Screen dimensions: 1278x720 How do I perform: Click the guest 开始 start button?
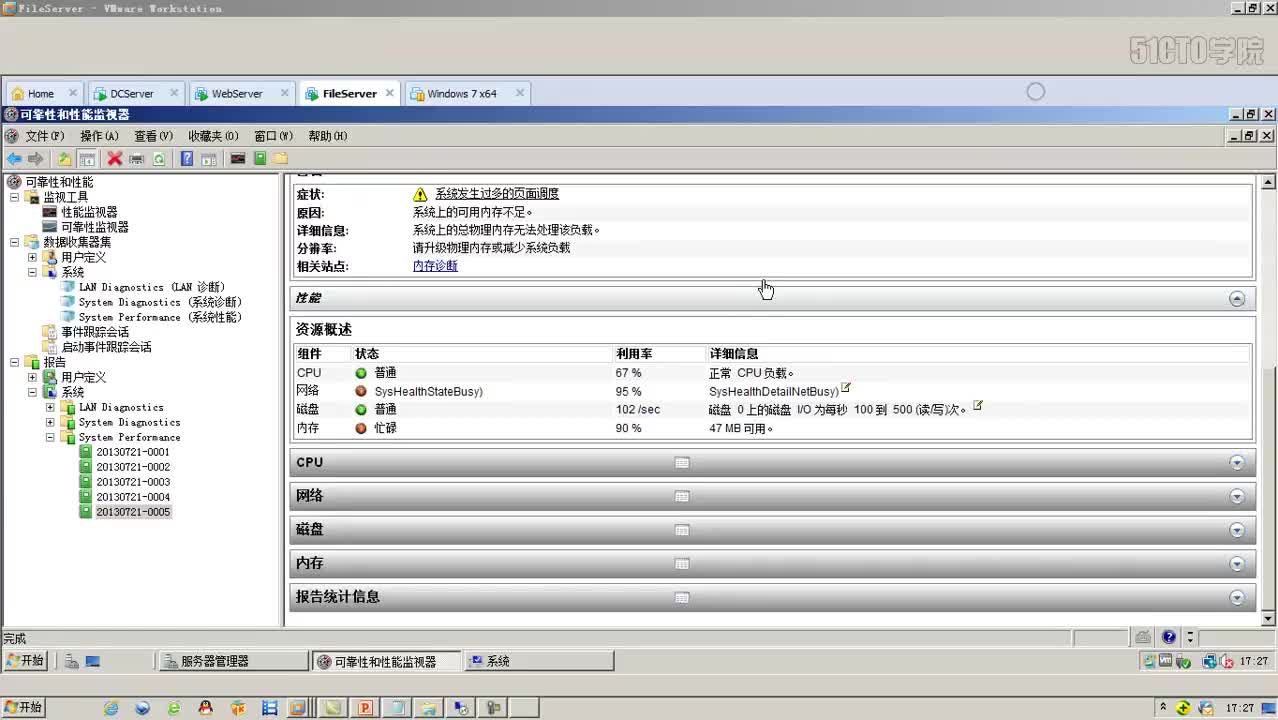coord(26,661)
